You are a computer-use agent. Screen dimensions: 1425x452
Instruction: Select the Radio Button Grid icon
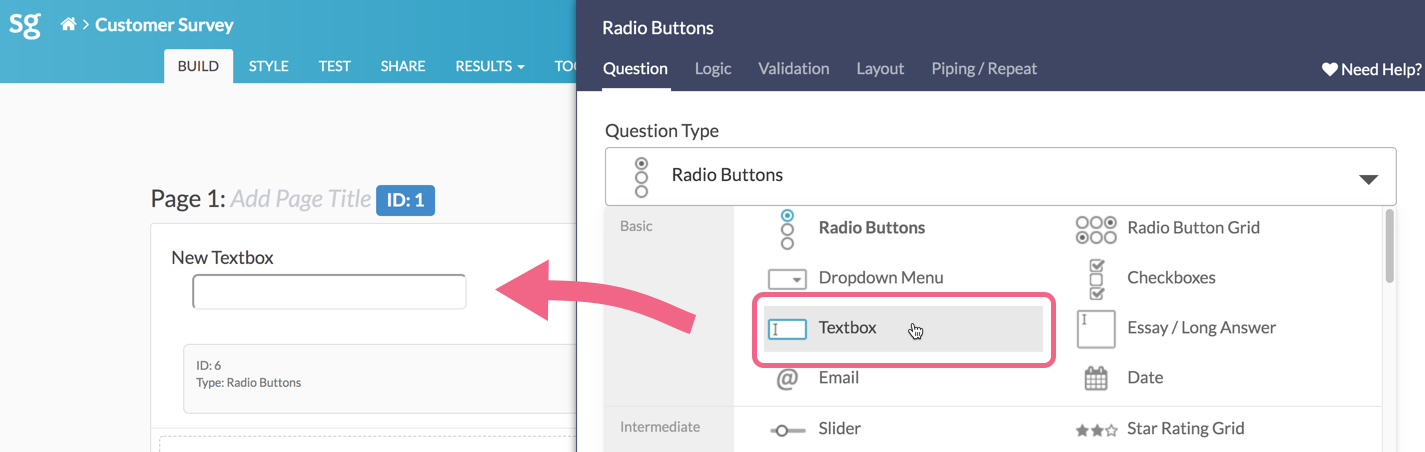(x=1095, y=229)
